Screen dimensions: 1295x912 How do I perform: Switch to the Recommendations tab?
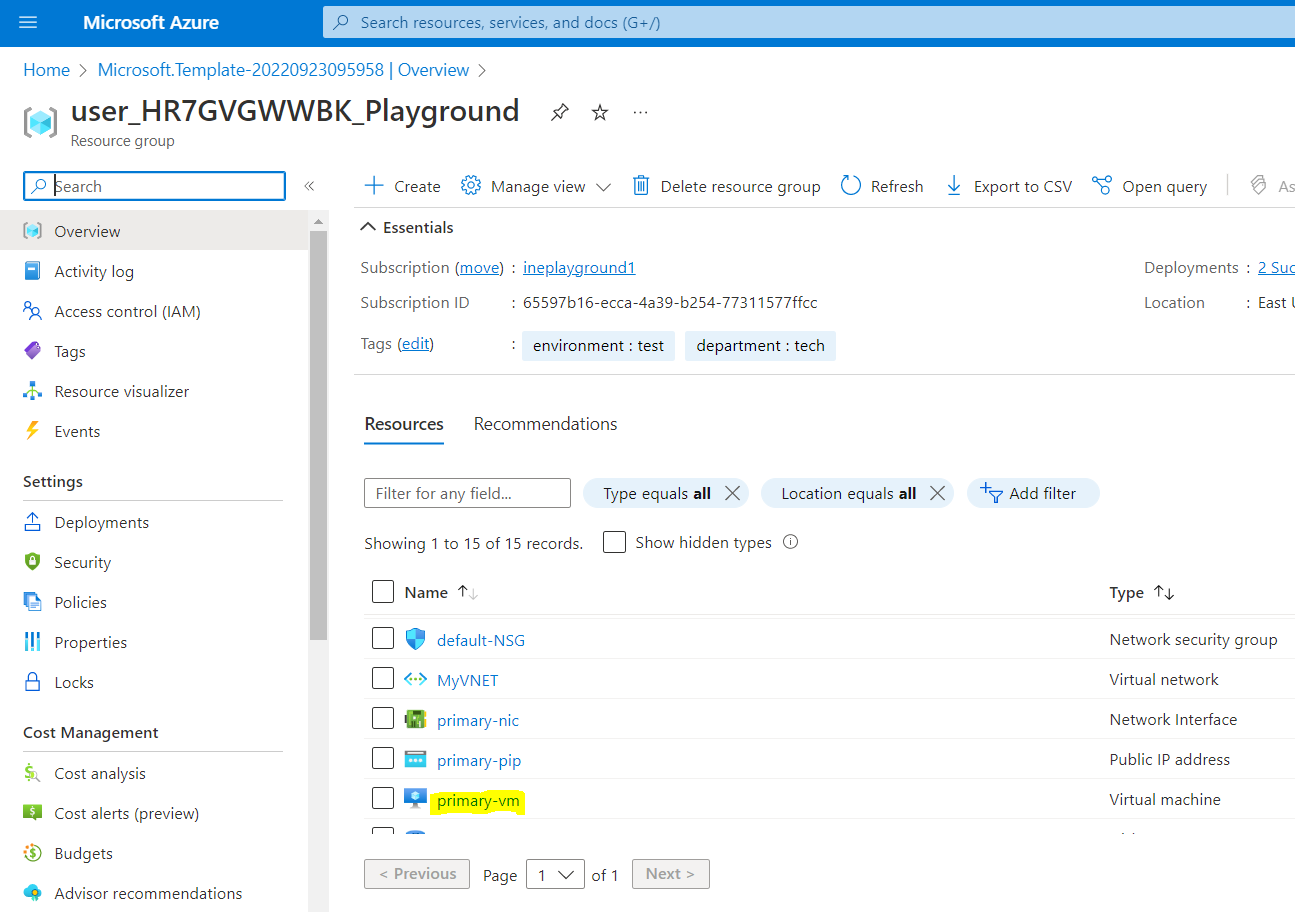[545, 424]
